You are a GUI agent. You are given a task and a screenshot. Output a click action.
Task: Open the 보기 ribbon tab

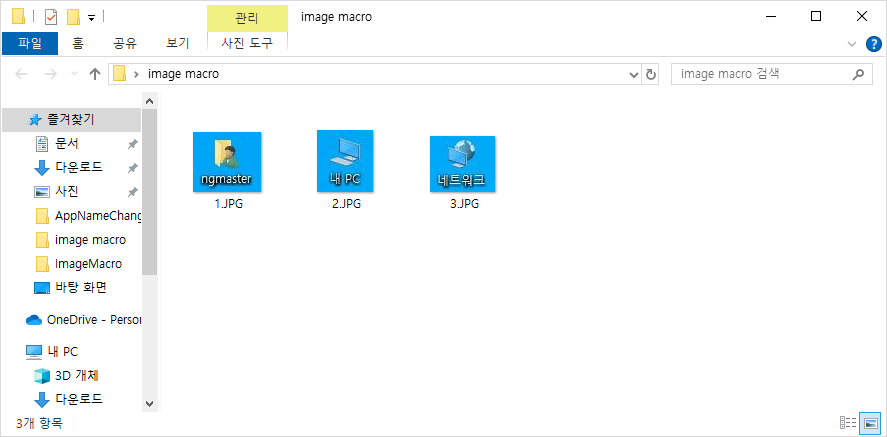click(178, 44)
